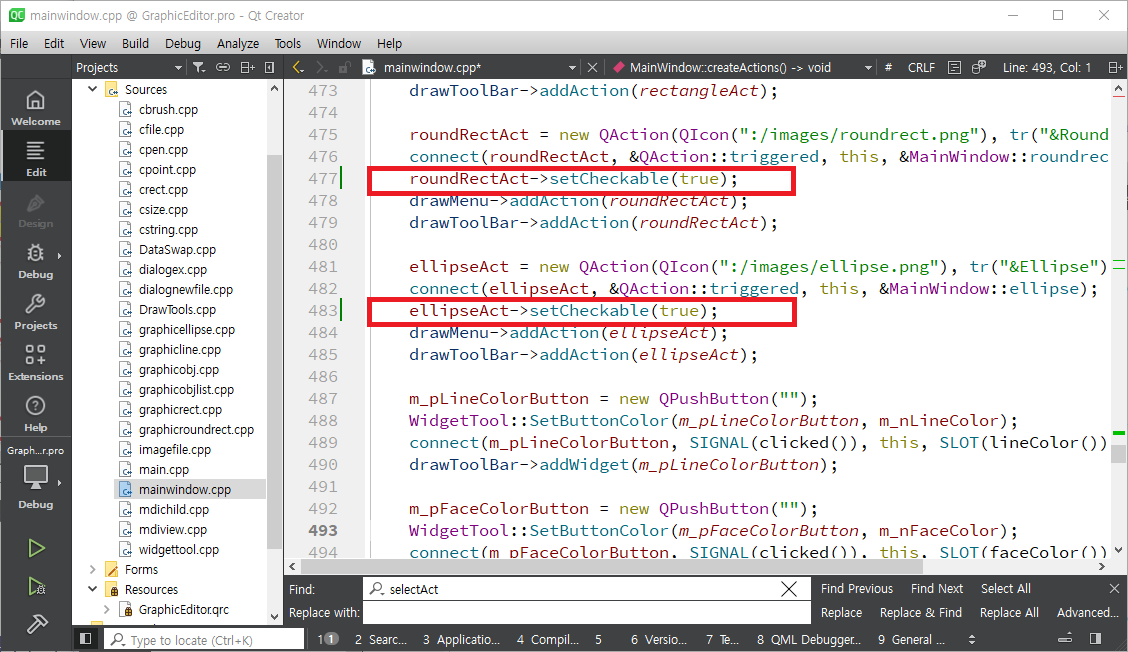Click Select All in Find bar
This screenshot has height=652, width=1128.
coord(1006,589)
